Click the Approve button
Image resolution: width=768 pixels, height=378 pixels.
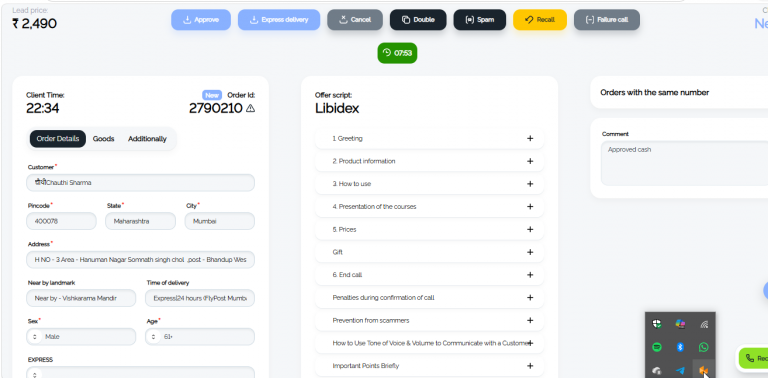(x=201, y=20)
